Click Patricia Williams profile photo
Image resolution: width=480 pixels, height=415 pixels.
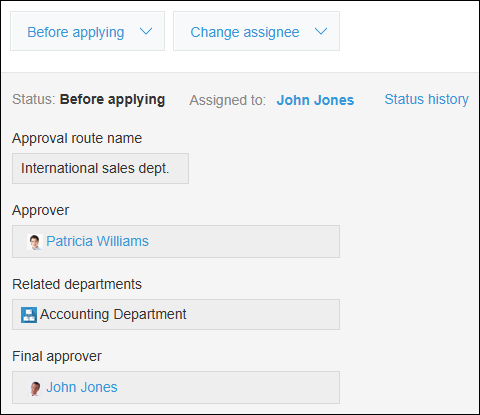click(x=35, y=242)
